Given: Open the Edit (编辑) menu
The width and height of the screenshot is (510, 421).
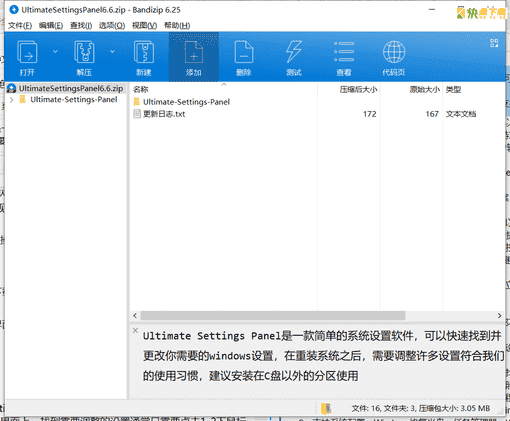Looking at the screenshot, I should point(51,25).
